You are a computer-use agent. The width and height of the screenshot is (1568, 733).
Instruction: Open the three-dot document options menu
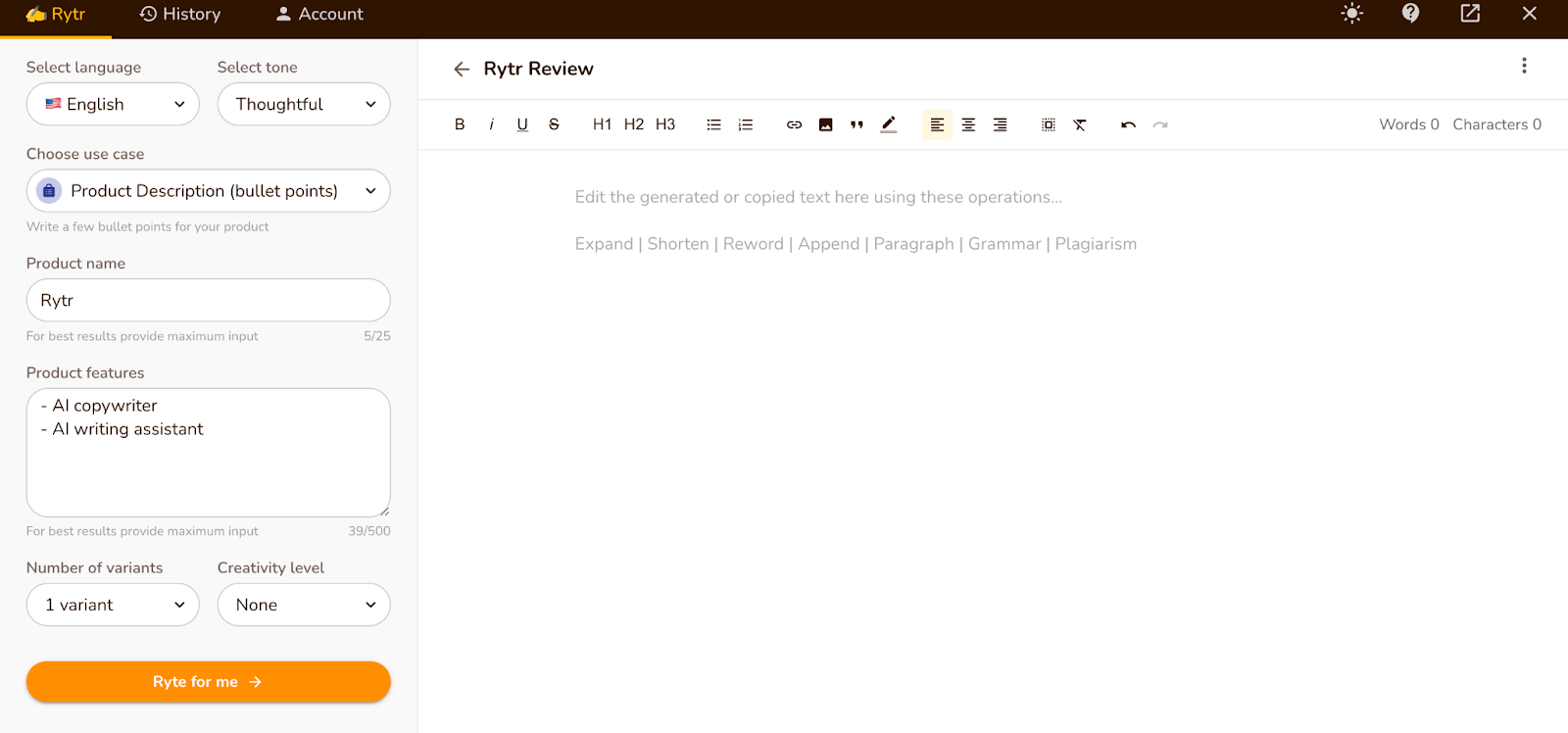1524,66
